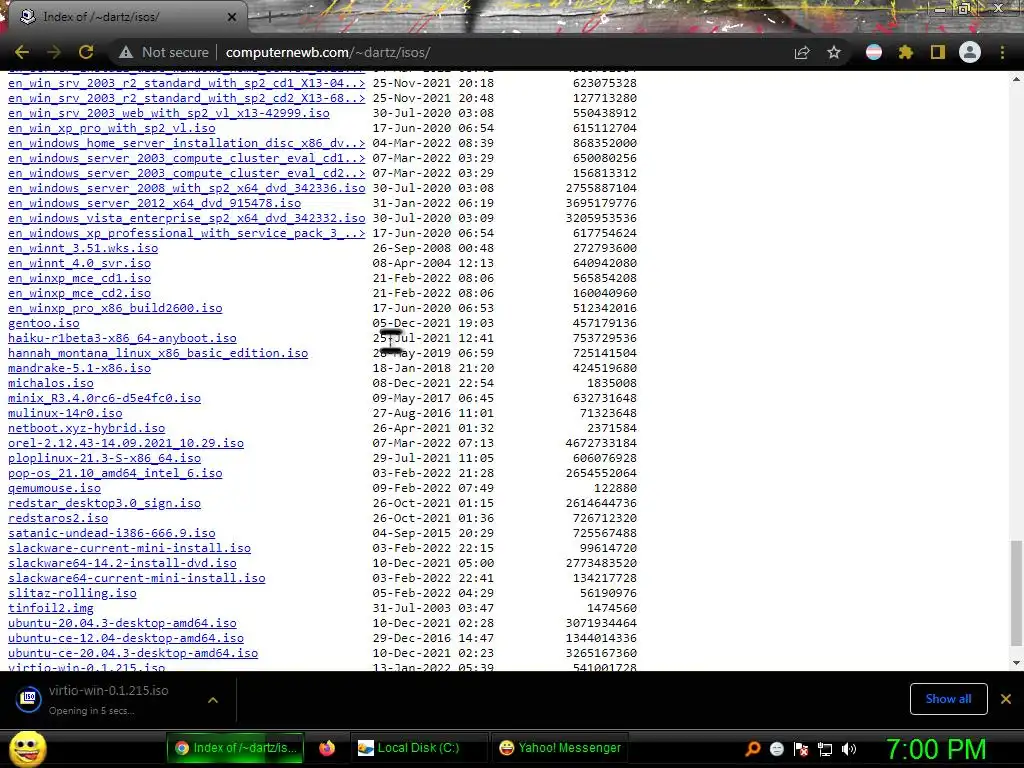The width and height of the screenshot is (1024, 768).
Task: Open en_windows_vista_enterprise_sp2_x64_dvd_342332.iso link
Action: [x=187, y=218]
